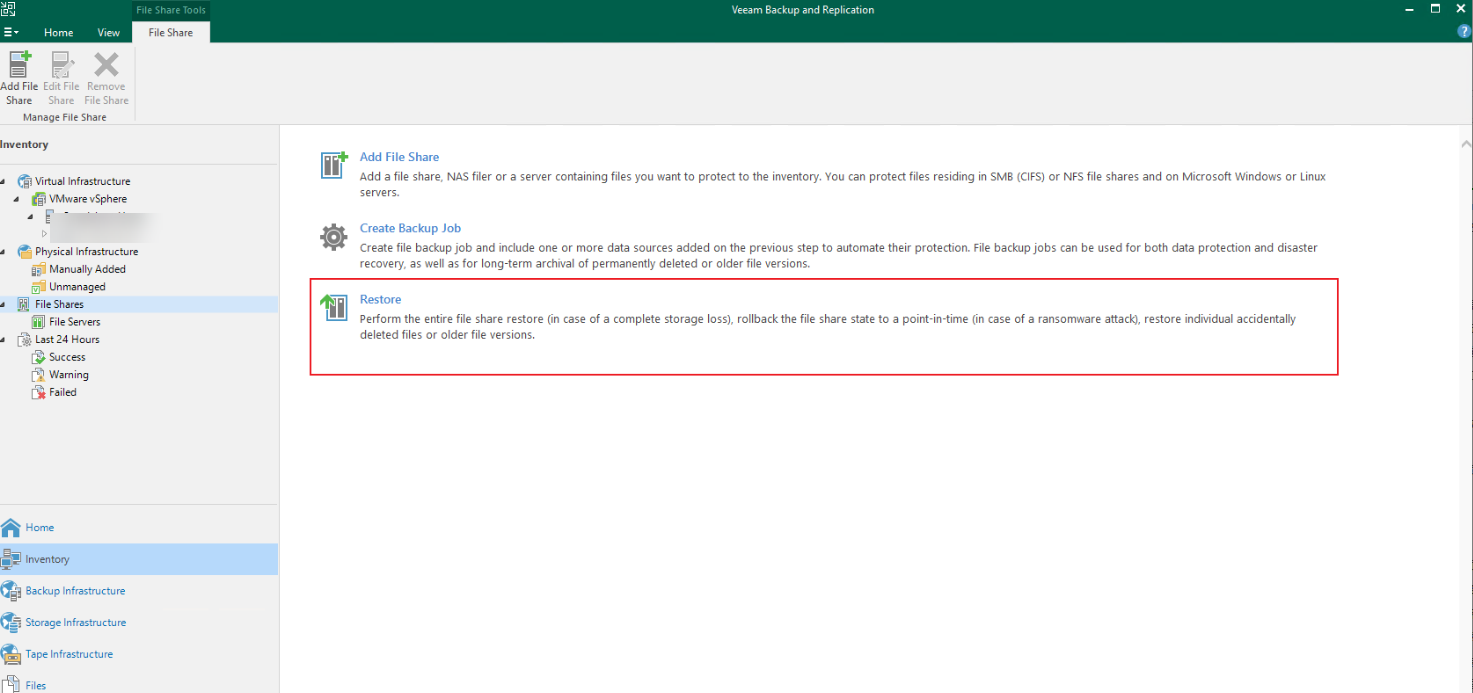Open the help question mark icon

point(1464,32)
